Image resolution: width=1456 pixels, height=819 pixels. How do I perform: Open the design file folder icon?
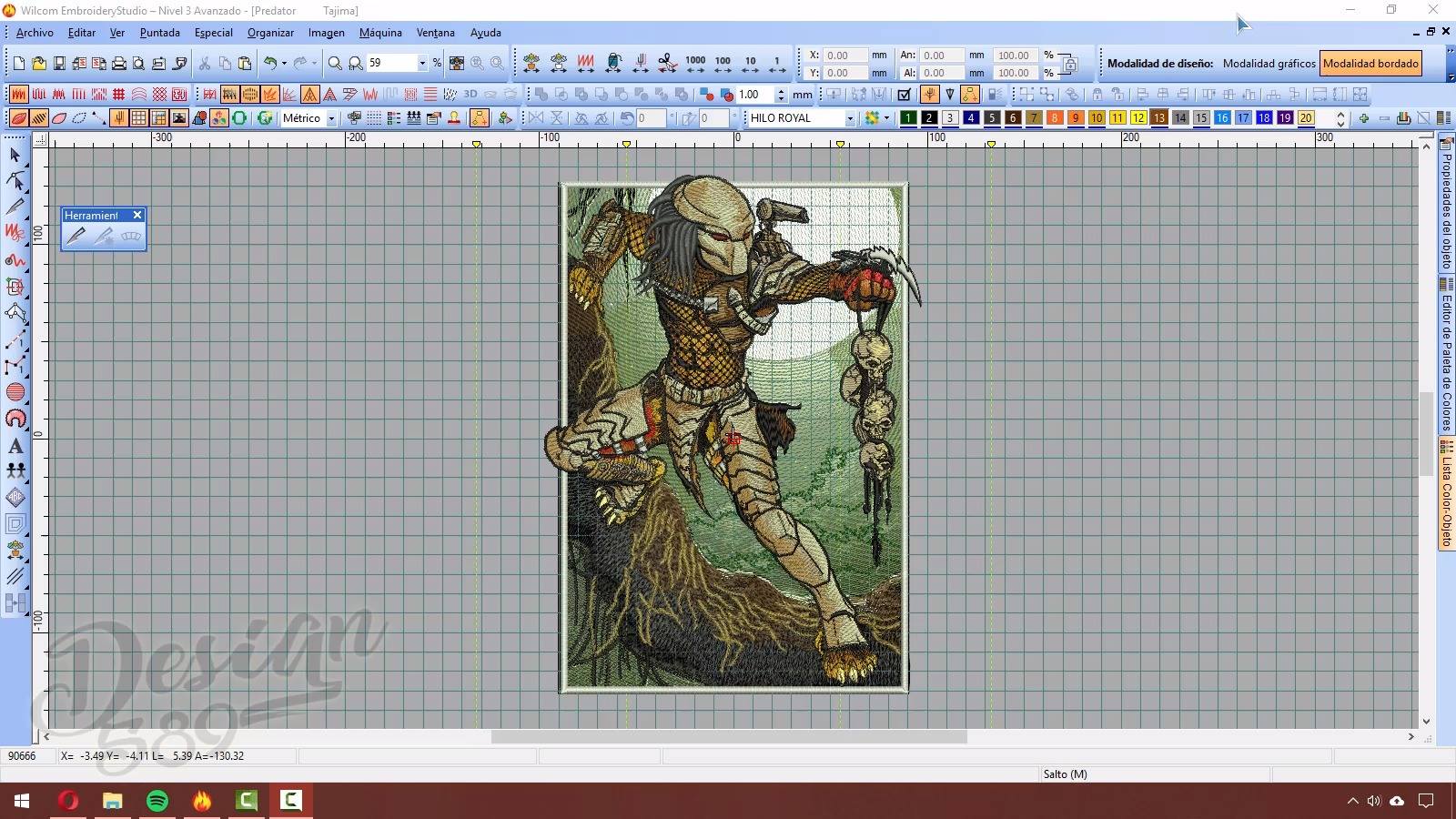click(x=38, y=63)
